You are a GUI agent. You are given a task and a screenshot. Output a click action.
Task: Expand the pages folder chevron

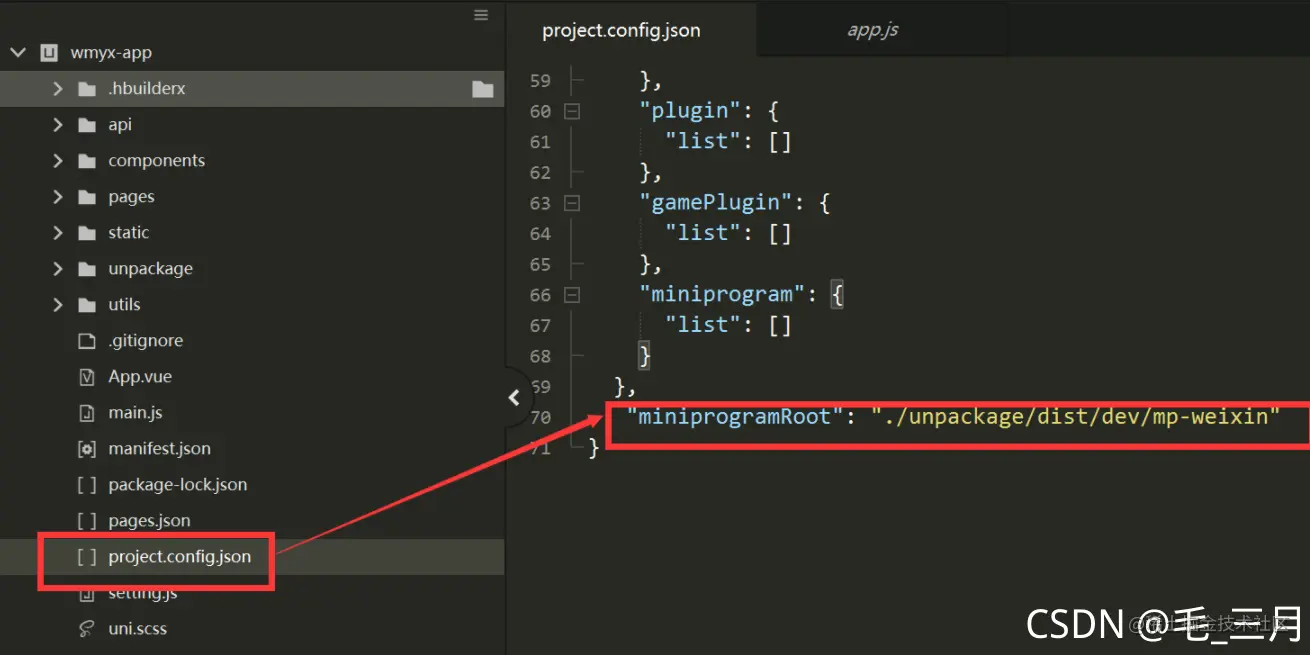[57, 197]
